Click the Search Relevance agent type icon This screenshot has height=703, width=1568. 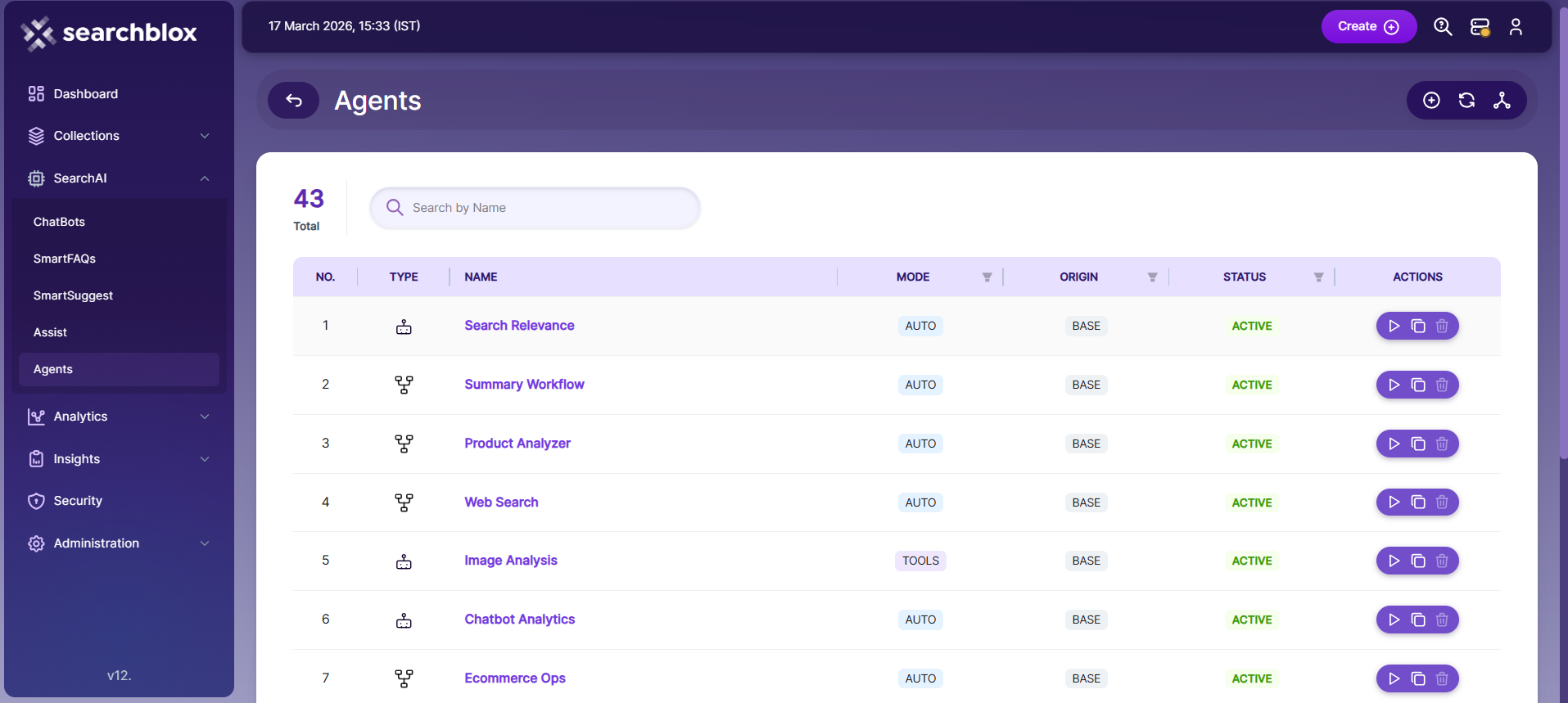click(404, 327)
